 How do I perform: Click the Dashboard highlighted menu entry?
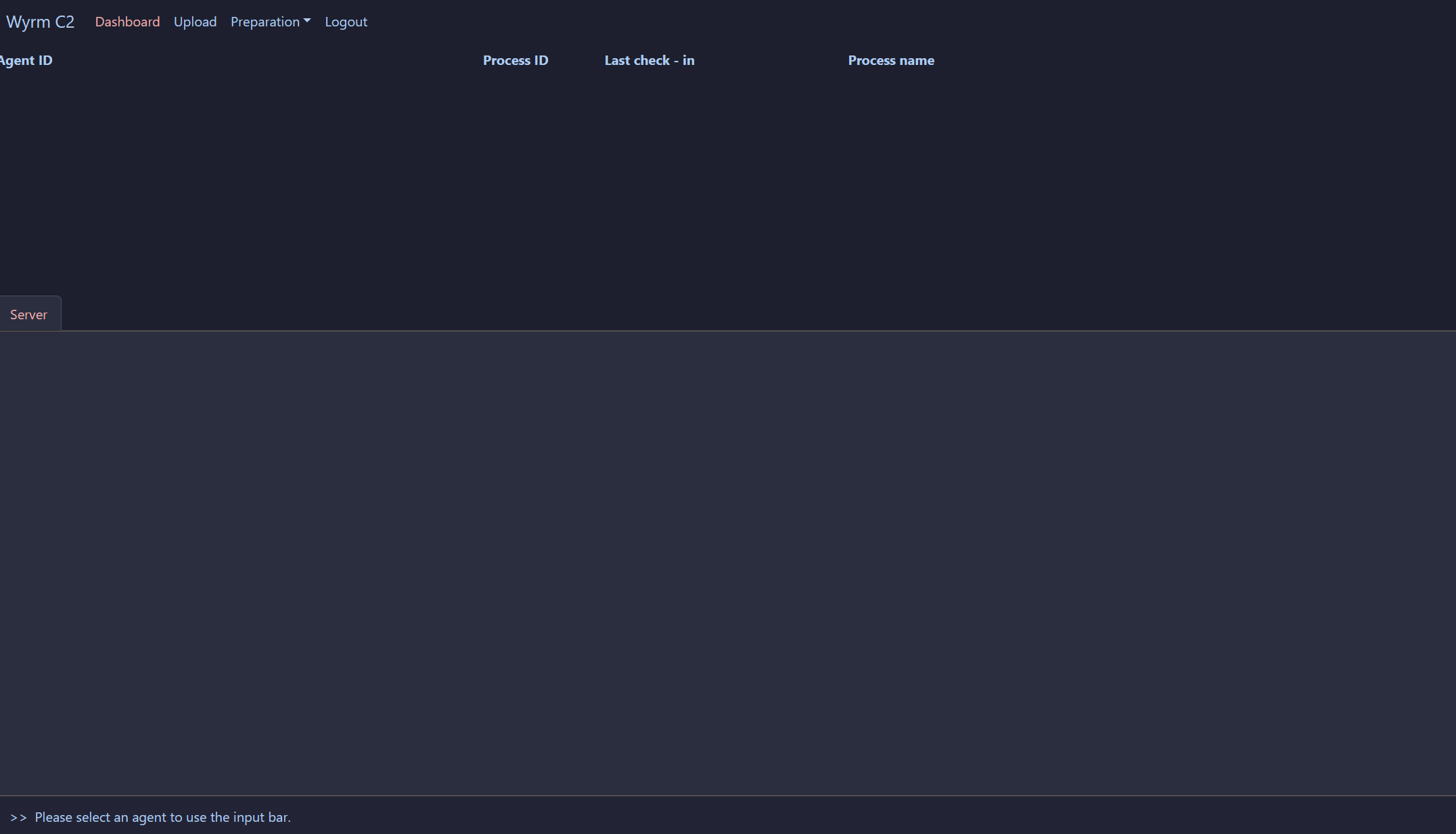[x=127, y=21]
